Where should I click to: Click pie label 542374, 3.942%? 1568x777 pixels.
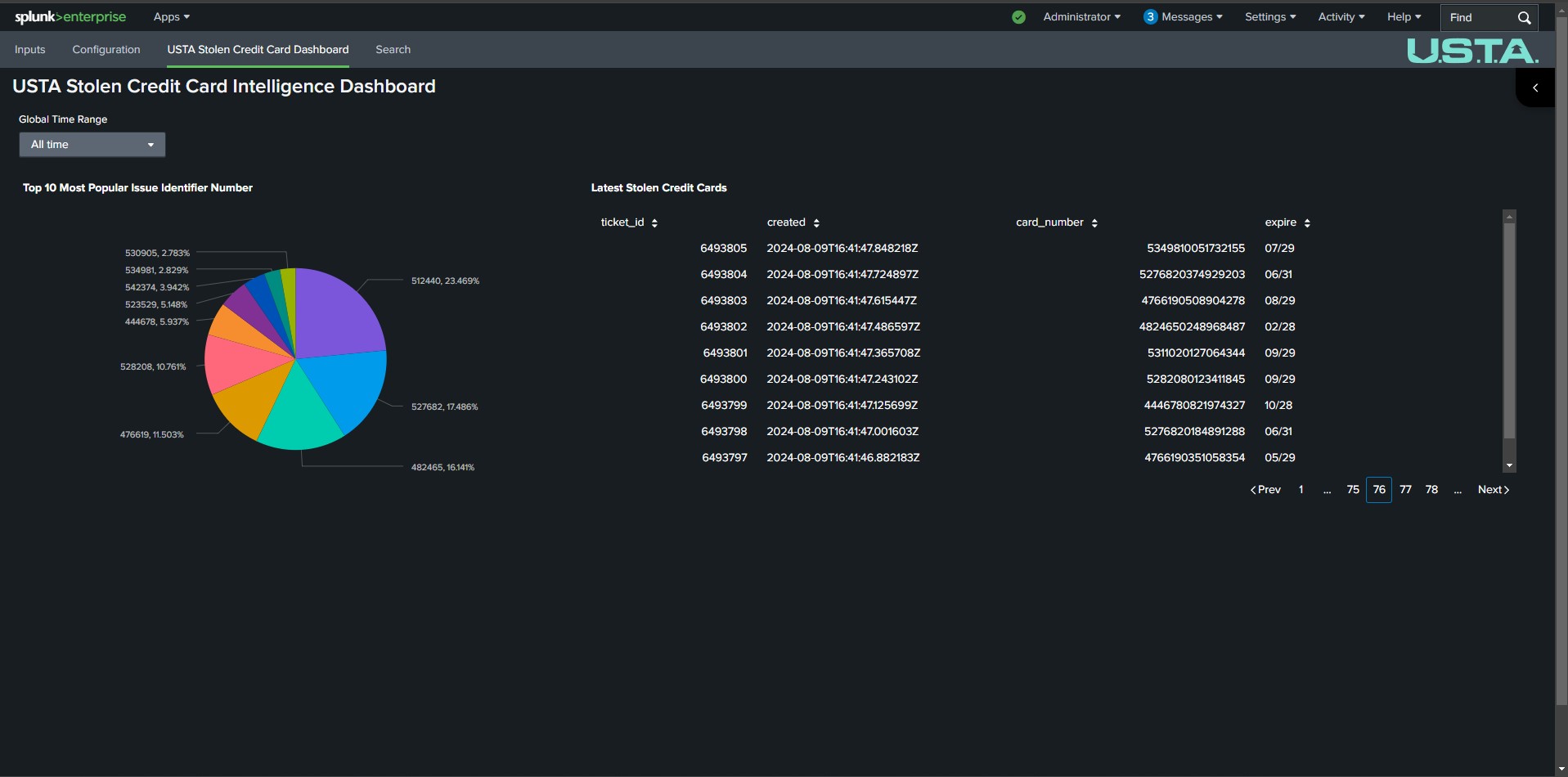pyautogui.click(x=157, y=288)
